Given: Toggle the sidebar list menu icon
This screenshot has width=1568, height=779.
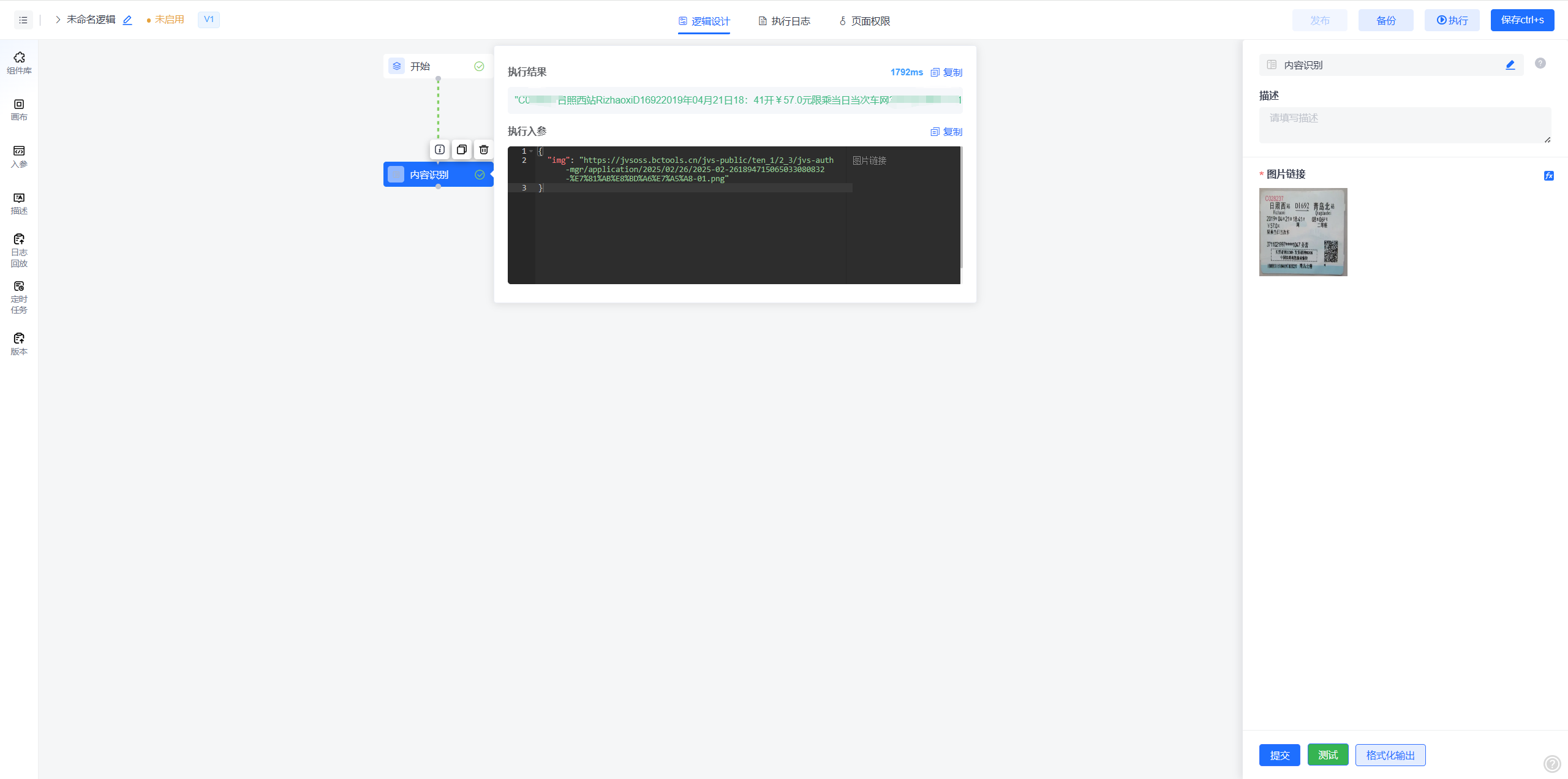Looking at the screenshot, I should pos(23,20).
